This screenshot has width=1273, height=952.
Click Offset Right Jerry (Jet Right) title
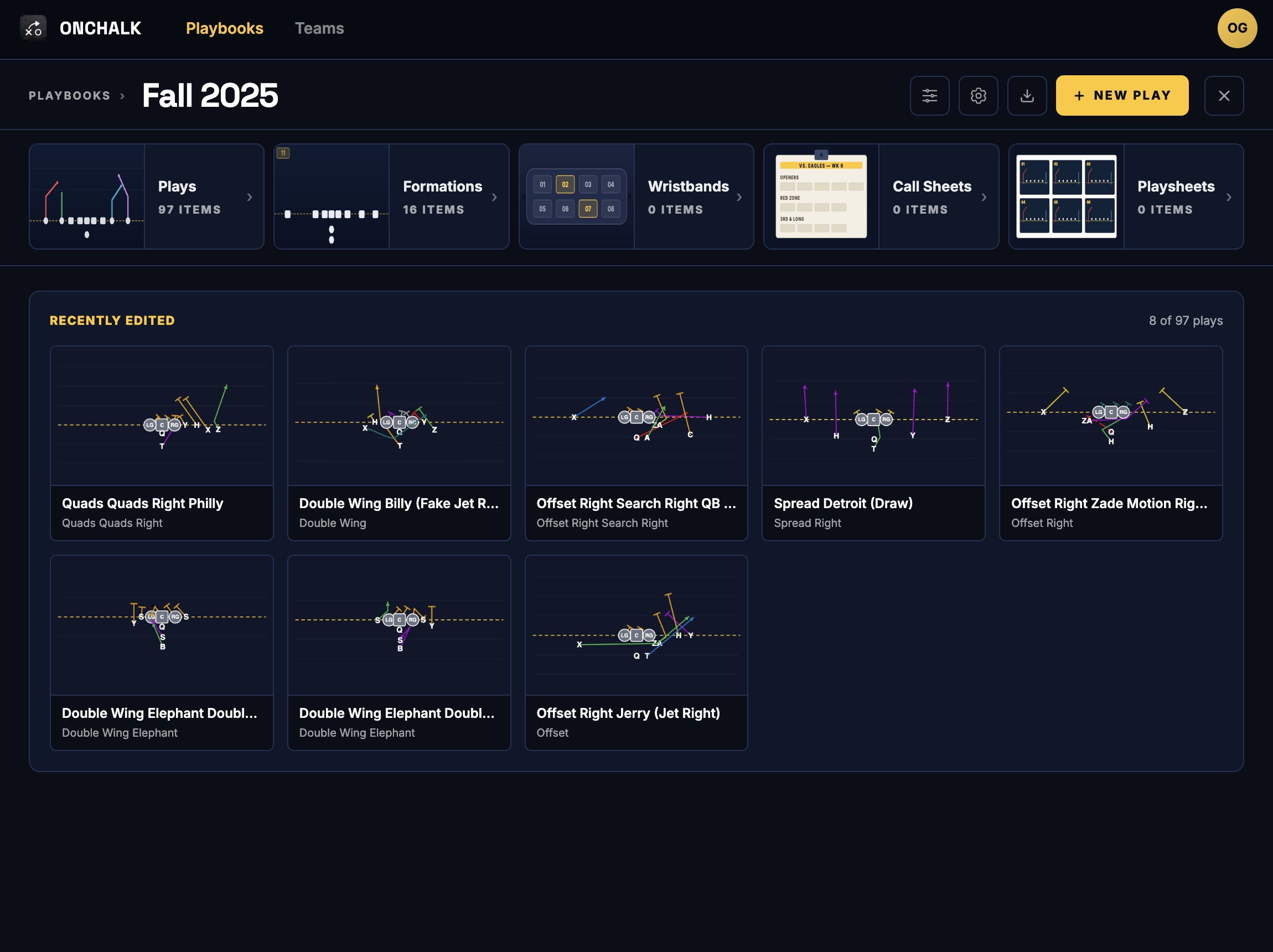(628, 713)
